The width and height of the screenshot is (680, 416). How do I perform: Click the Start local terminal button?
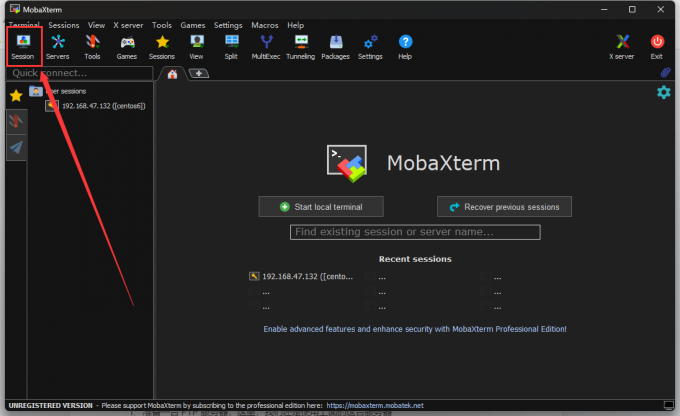pyautogui.click(x=321, y=207)
